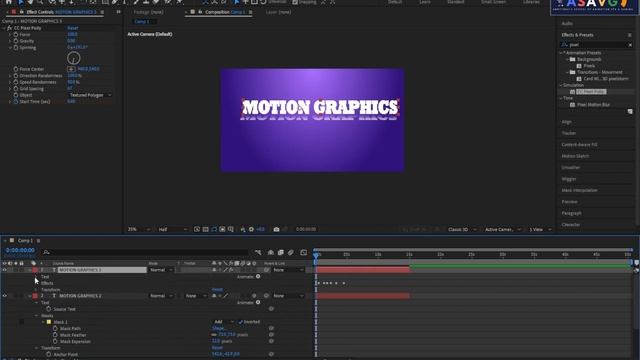Click the Mask Feather constrain proportions link
Image resolution: width=640 pixels, height=360 pixels.
(214, 335)
